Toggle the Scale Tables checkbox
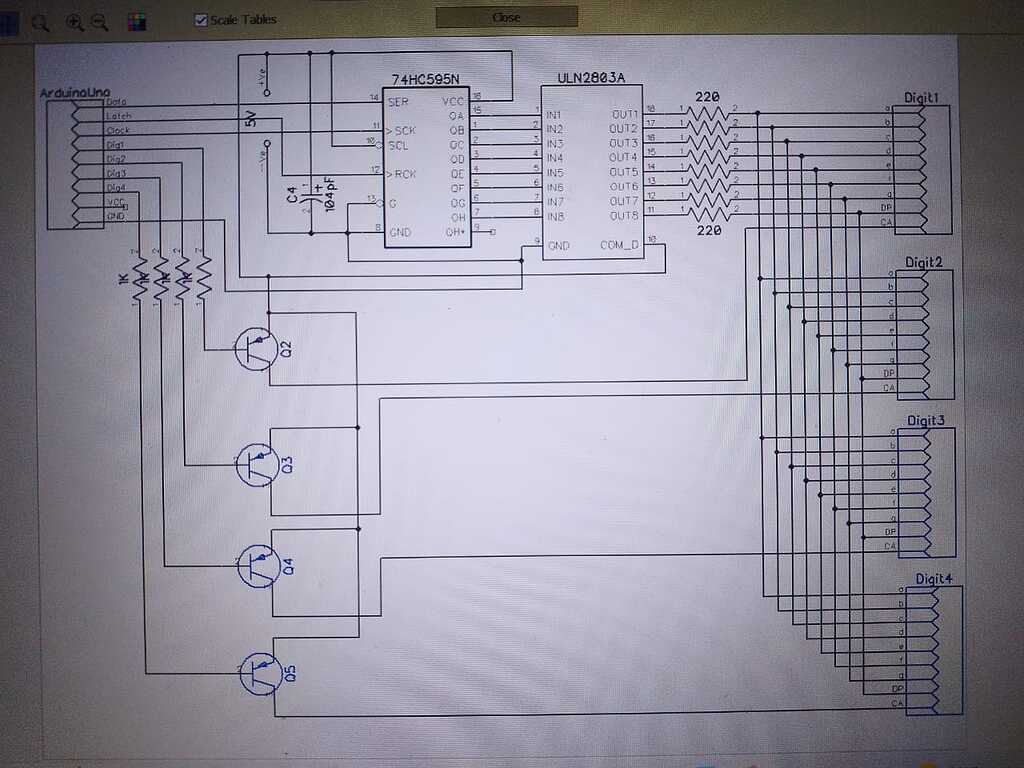Image resolution: width=1024 pixels, height=768 pixels. point(201,18)
